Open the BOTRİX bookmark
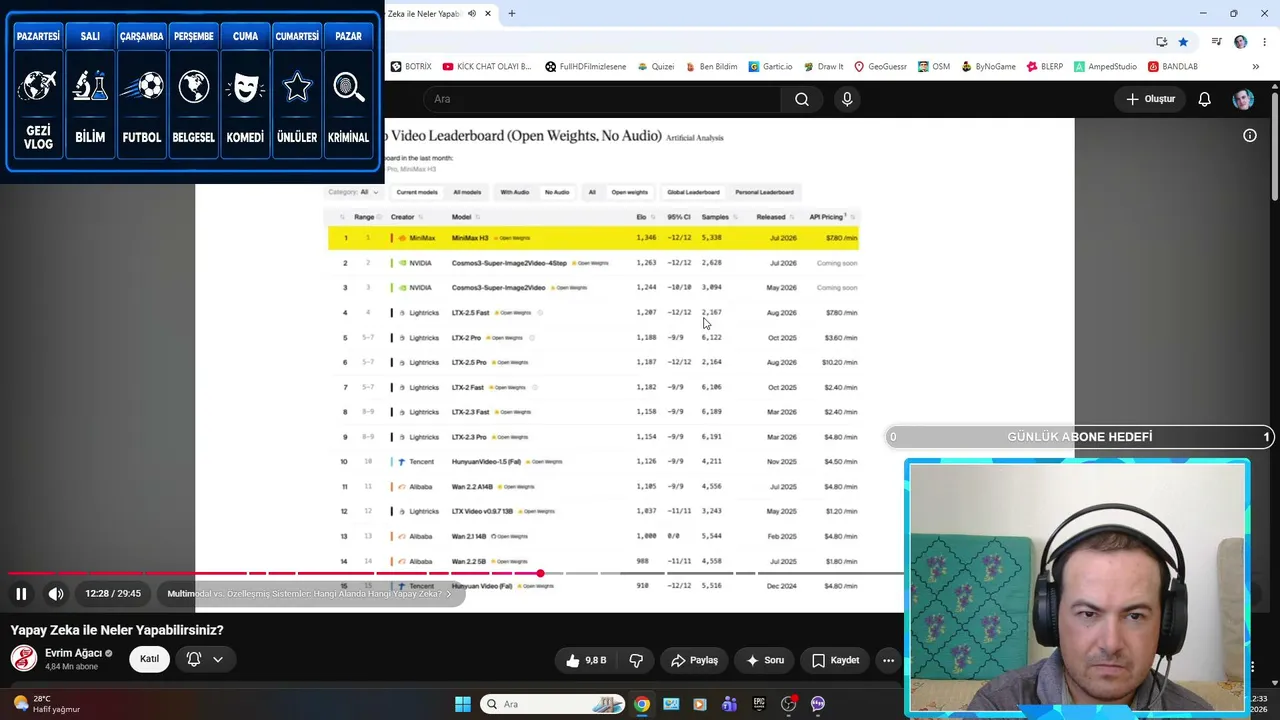The width and height of the screenshot is (1280, 720). pos(411,67)
